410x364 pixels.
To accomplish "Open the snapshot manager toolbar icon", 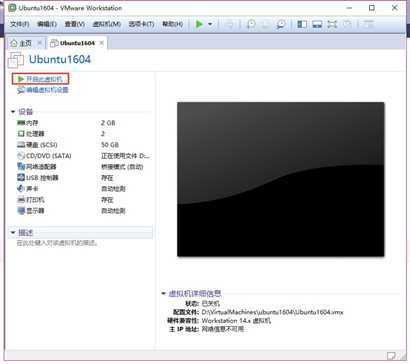I will click(281, 24).
